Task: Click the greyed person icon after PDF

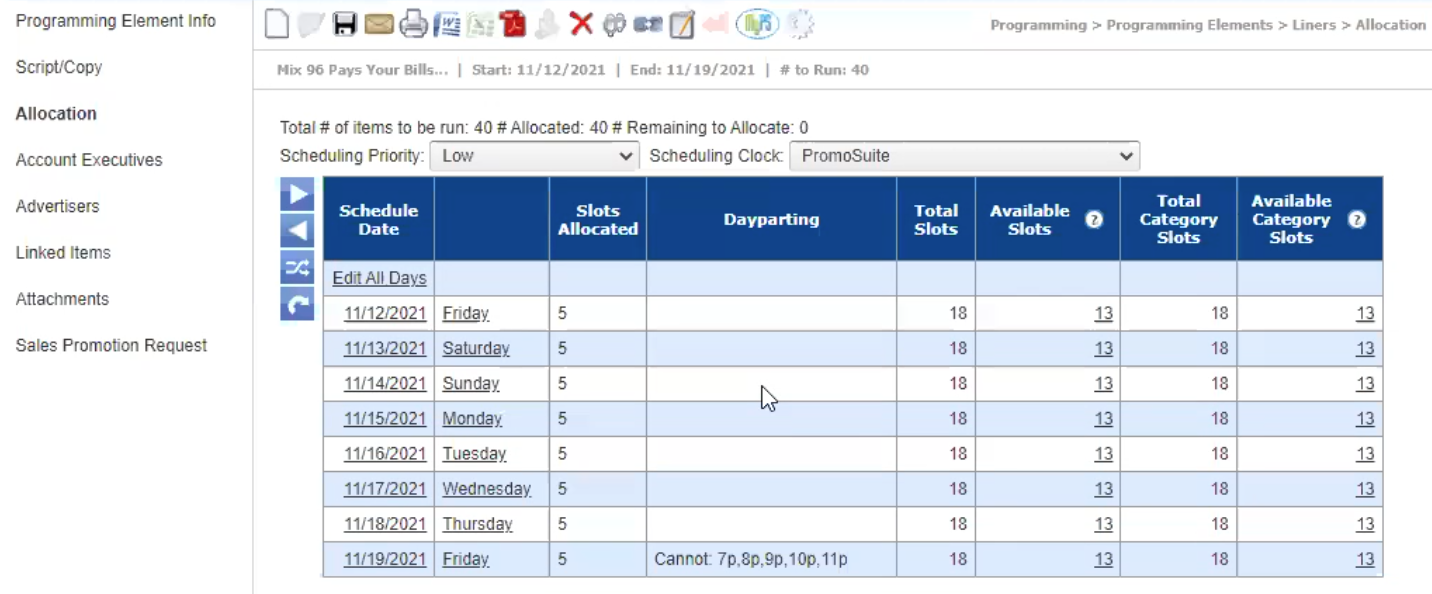Action: pos(546,25)
